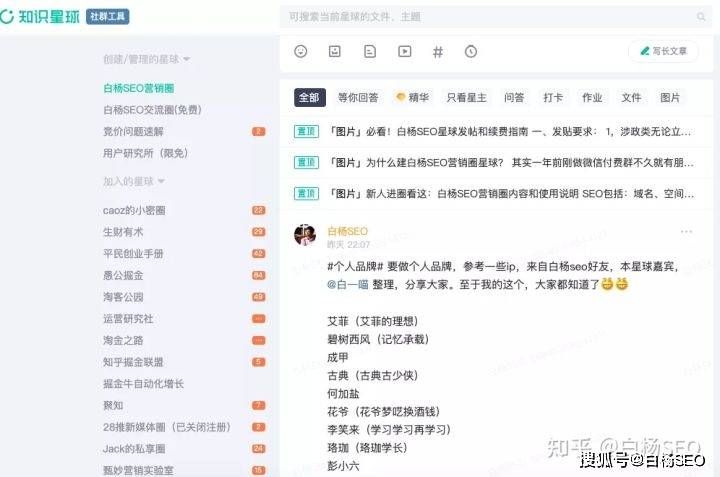Click unread badge next to 平民创业手册
The height and width of the screenshot is (477, 720).
(259, 253)
